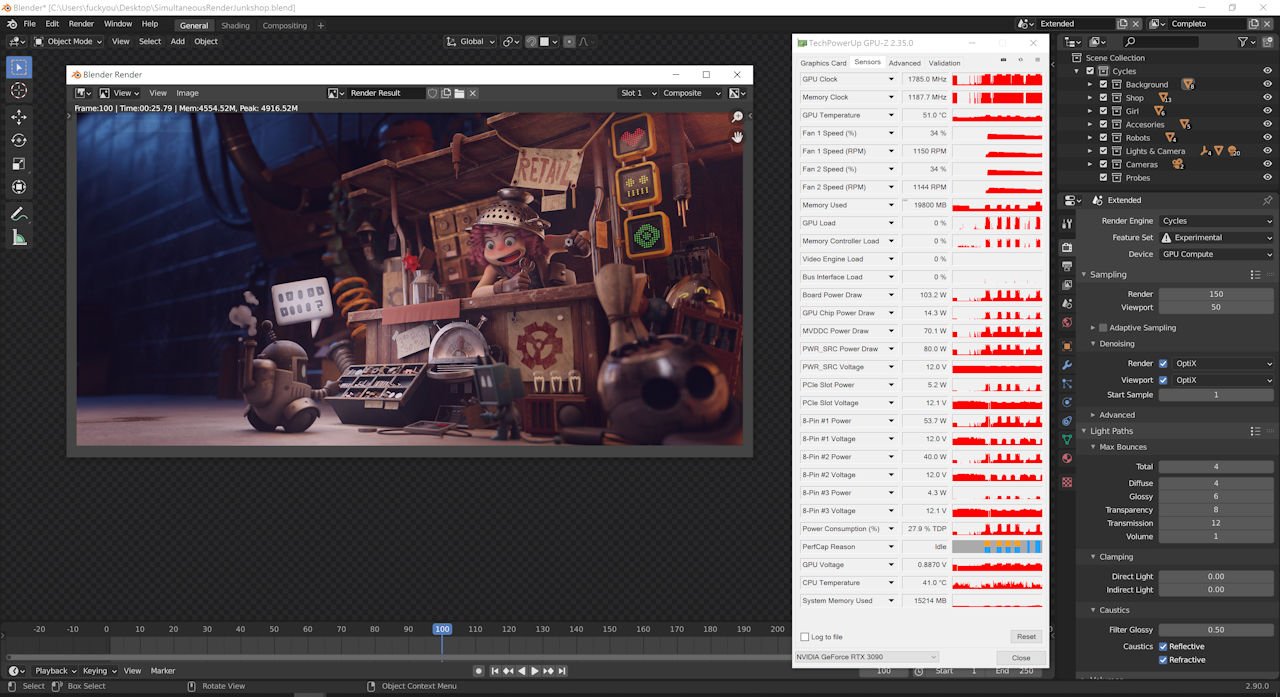
Task: Open the Object properties tab
Action: [x=1067, y=346]
